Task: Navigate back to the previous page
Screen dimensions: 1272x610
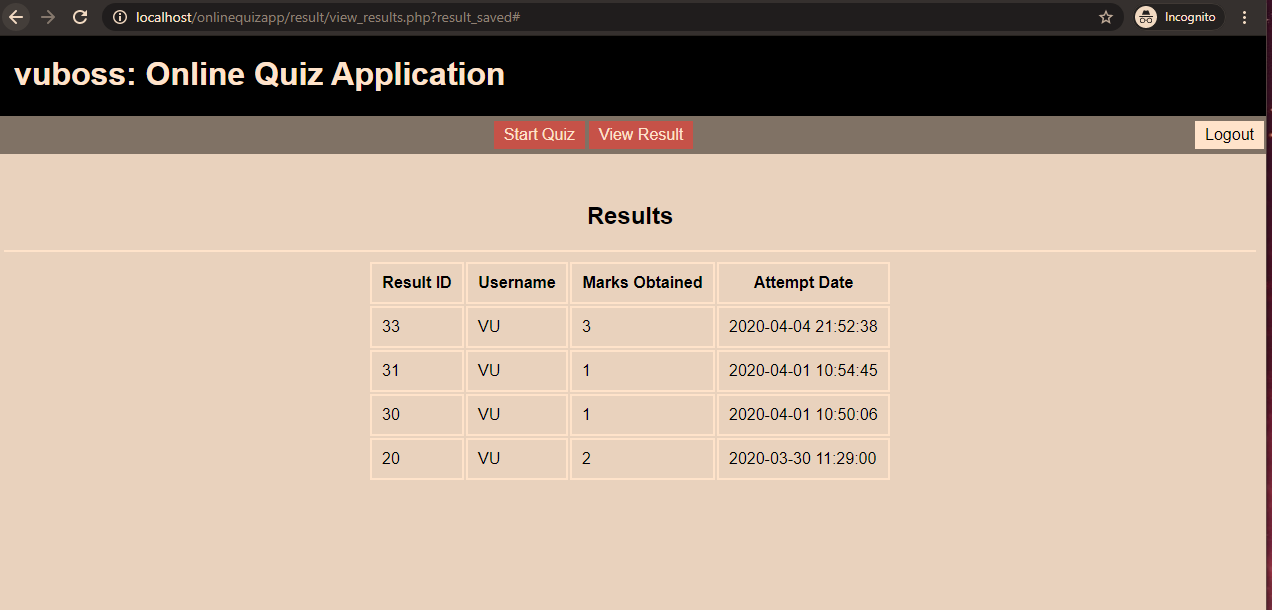Action: (15, 16)
